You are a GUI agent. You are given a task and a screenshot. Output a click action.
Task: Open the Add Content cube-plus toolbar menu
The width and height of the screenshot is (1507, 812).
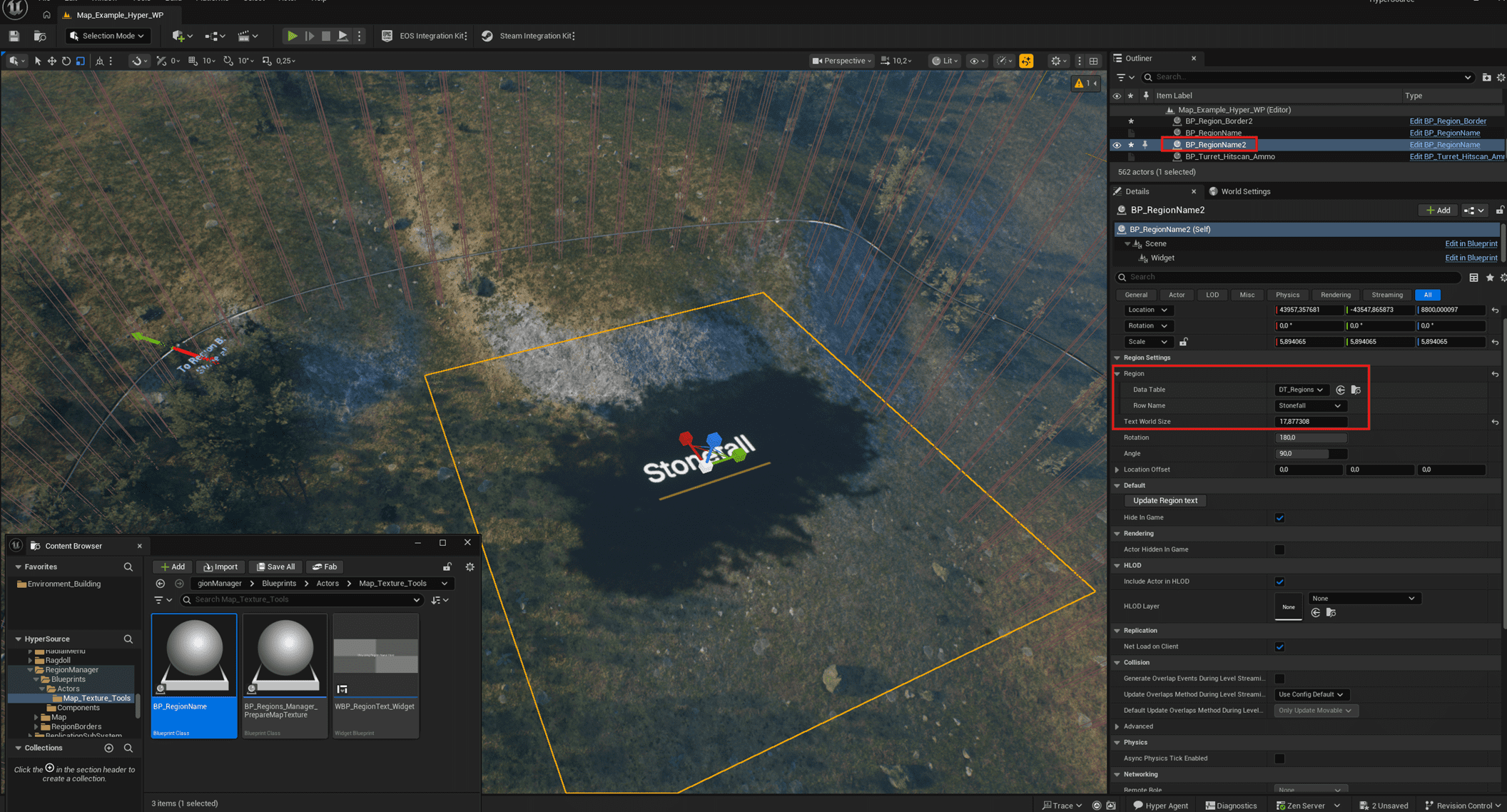pos(182,36)
